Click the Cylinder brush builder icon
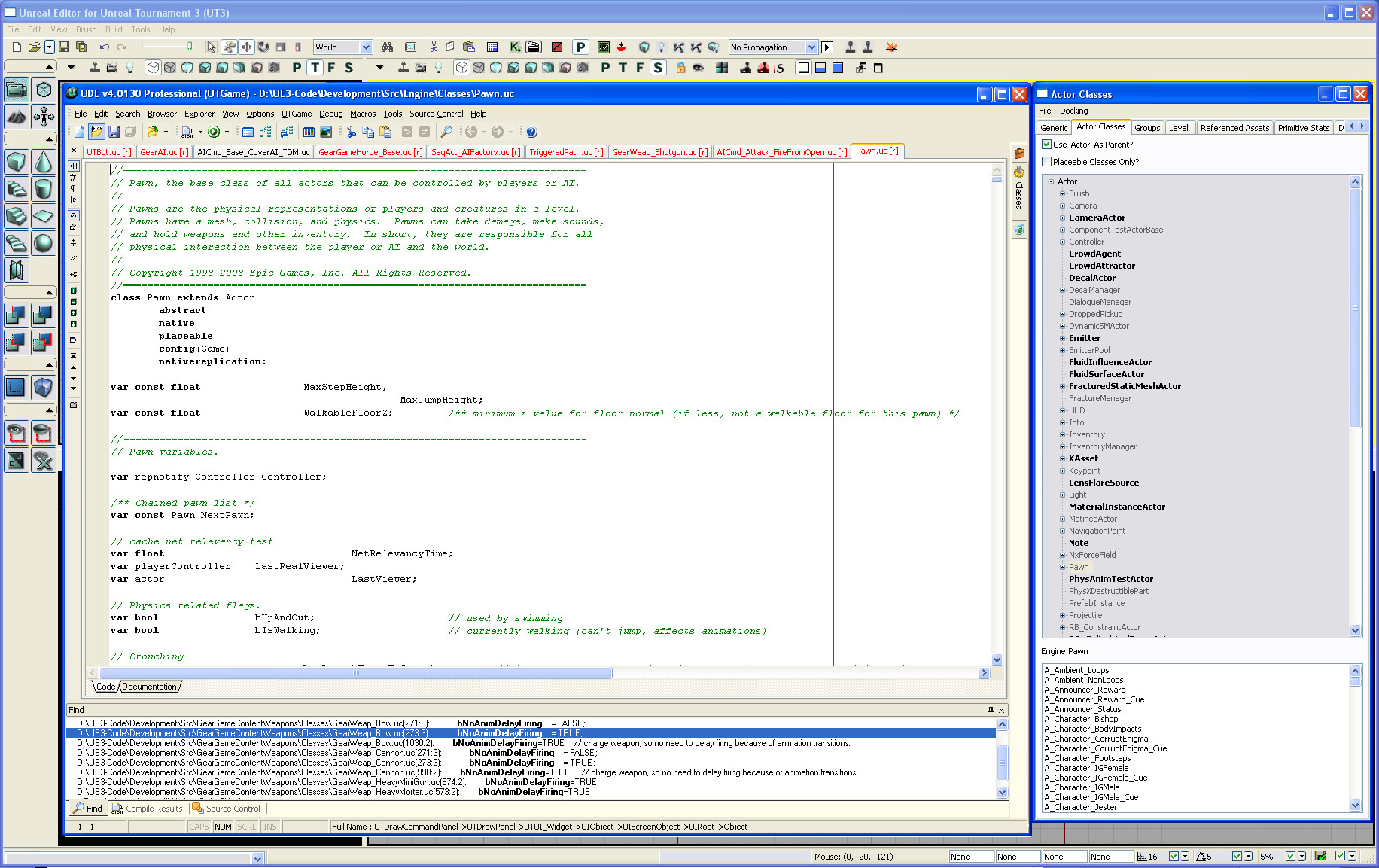Image resolution: width=1379 pixels, height=868 pixels. point(44,189)
